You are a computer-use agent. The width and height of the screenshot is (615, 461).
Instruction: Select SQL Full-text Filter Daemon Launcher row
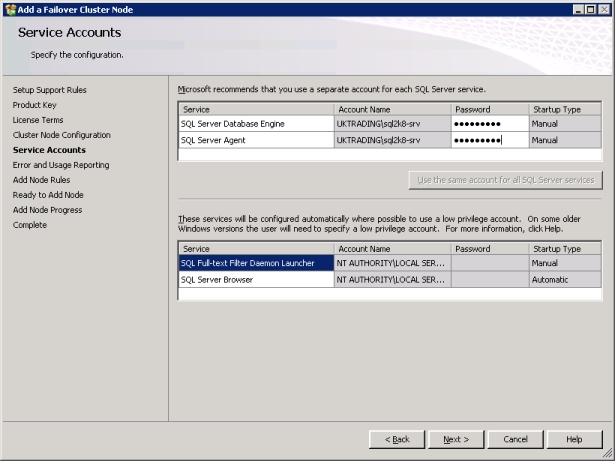point(256,263)
